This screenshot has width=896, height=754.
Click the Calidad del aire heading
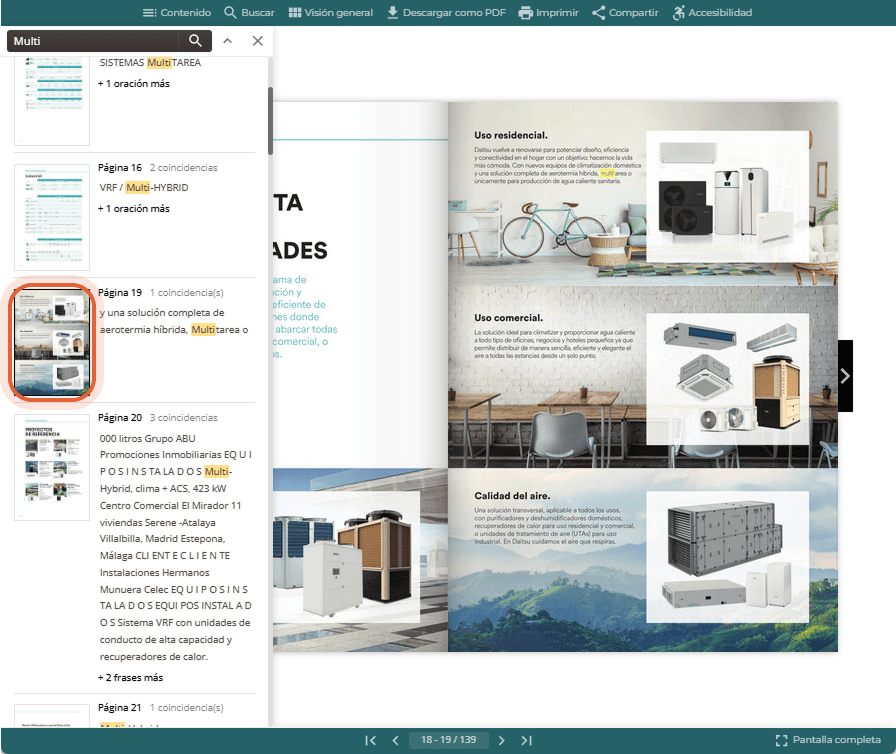pos(512,496)
